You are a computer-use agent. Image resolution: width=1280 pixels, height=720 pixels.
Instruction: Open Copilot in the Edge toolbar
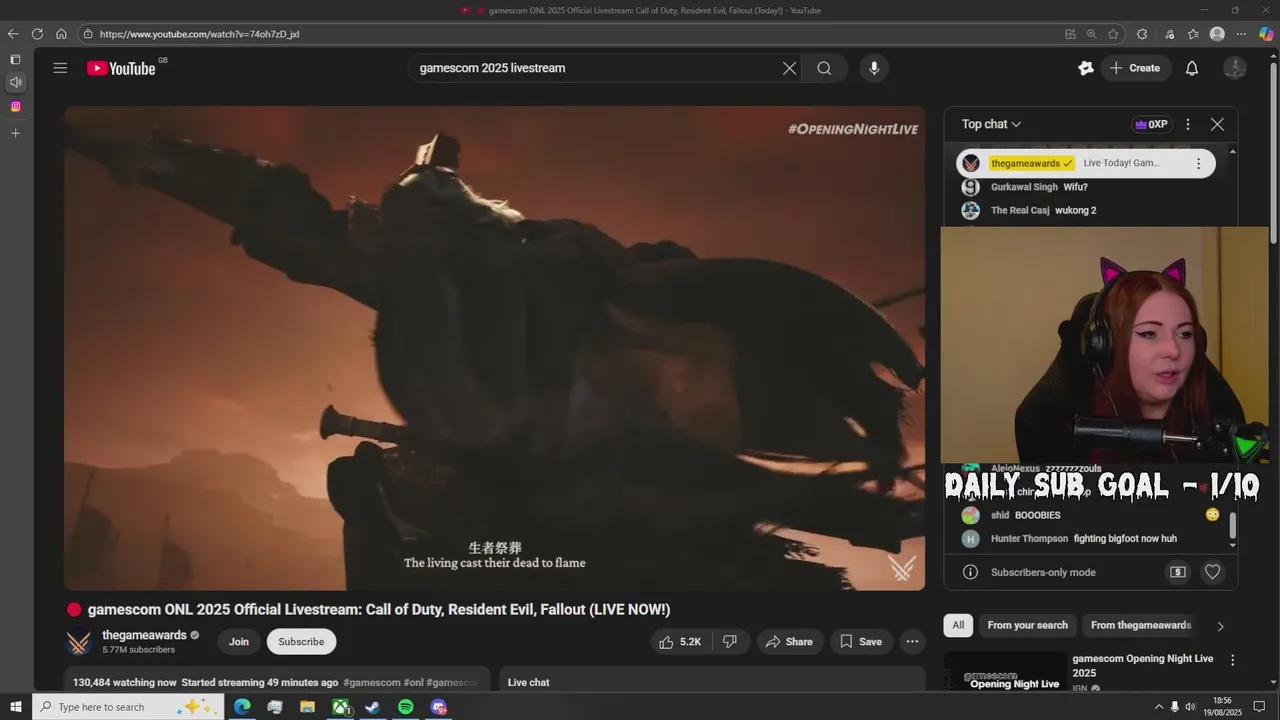[1266, 34]
